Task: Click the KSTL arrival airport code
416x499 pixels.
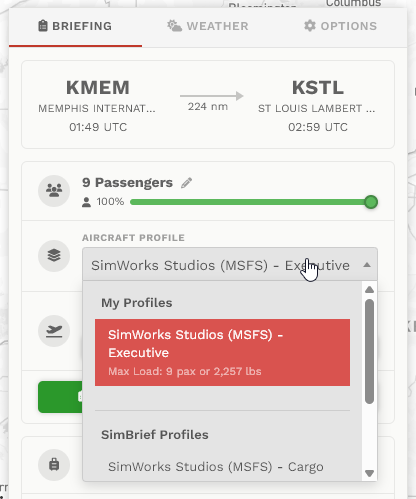Action: coord(318,88)
